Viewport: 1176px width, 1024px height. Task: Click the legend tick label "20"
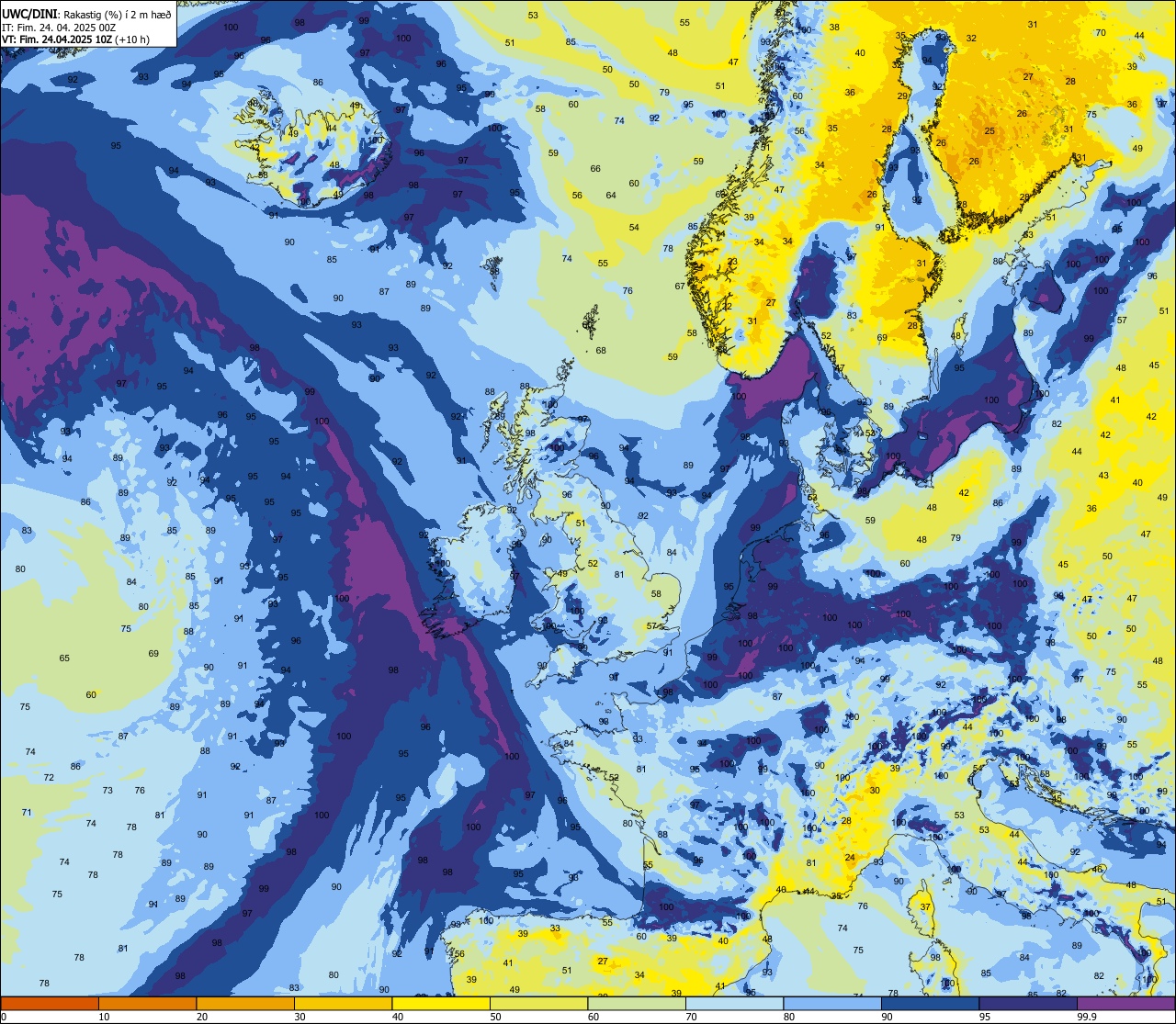pyautogui.click(x=202, y=1017)
